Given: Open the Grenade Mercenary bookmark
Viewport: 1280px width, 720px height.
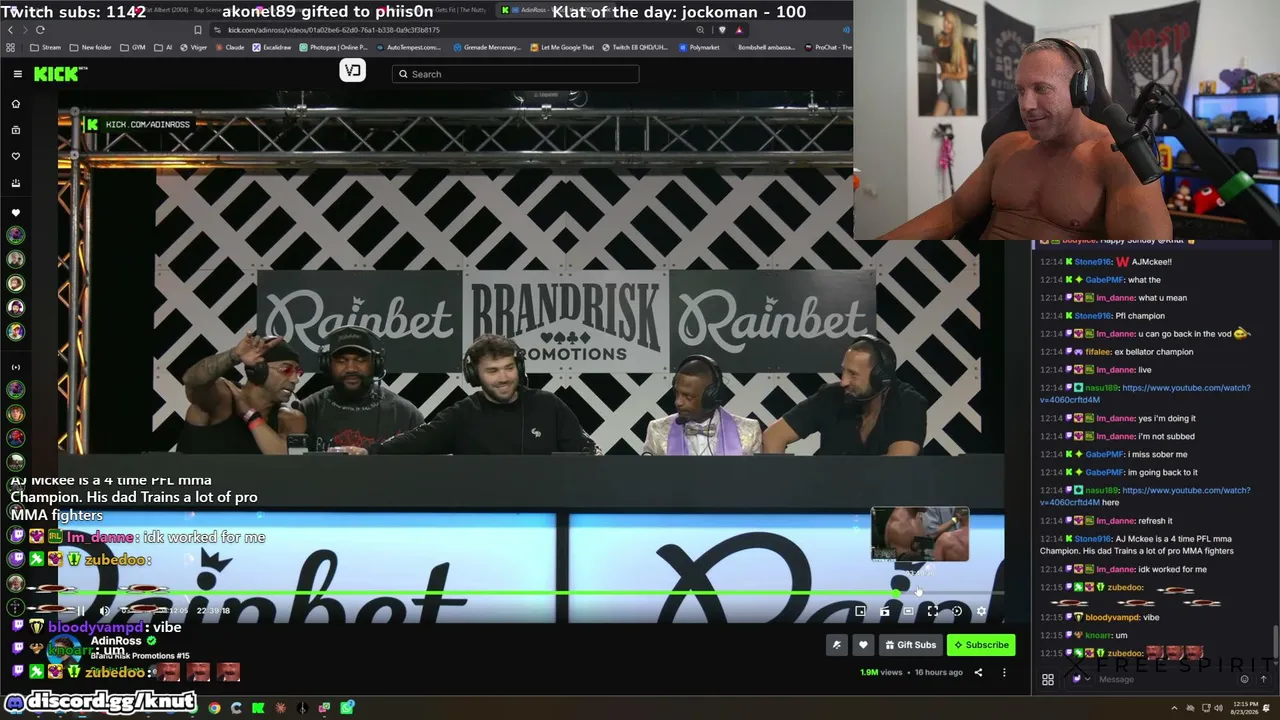Looking at the screenshot, I should pyautogui.click(x=487, y=47).
